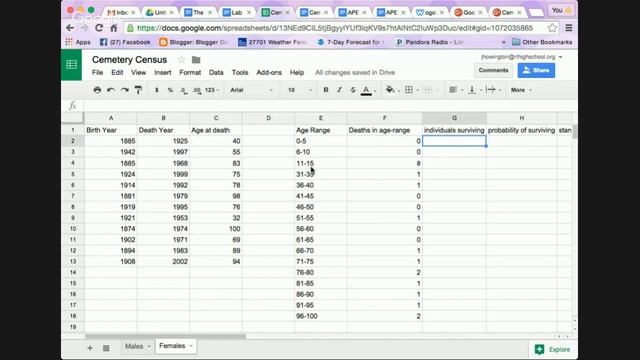This screenshot has width=640, height=360.
Task: Open the Data menu
Action: coord(216,72)
